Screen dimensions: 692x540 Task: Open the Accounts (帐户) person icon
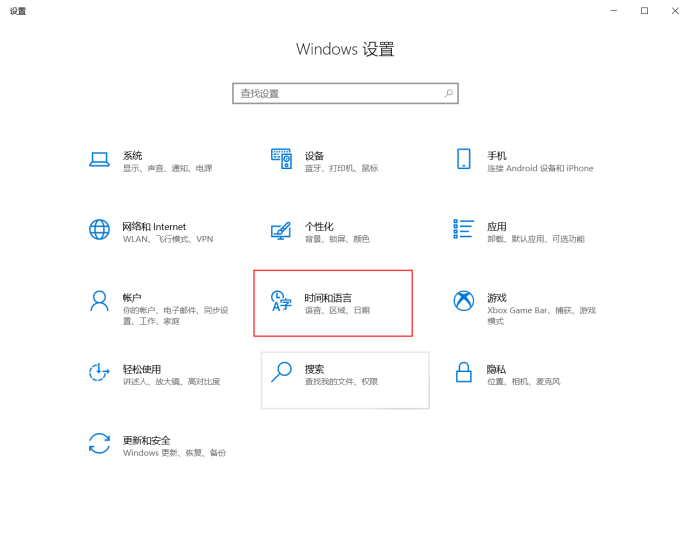99,301
